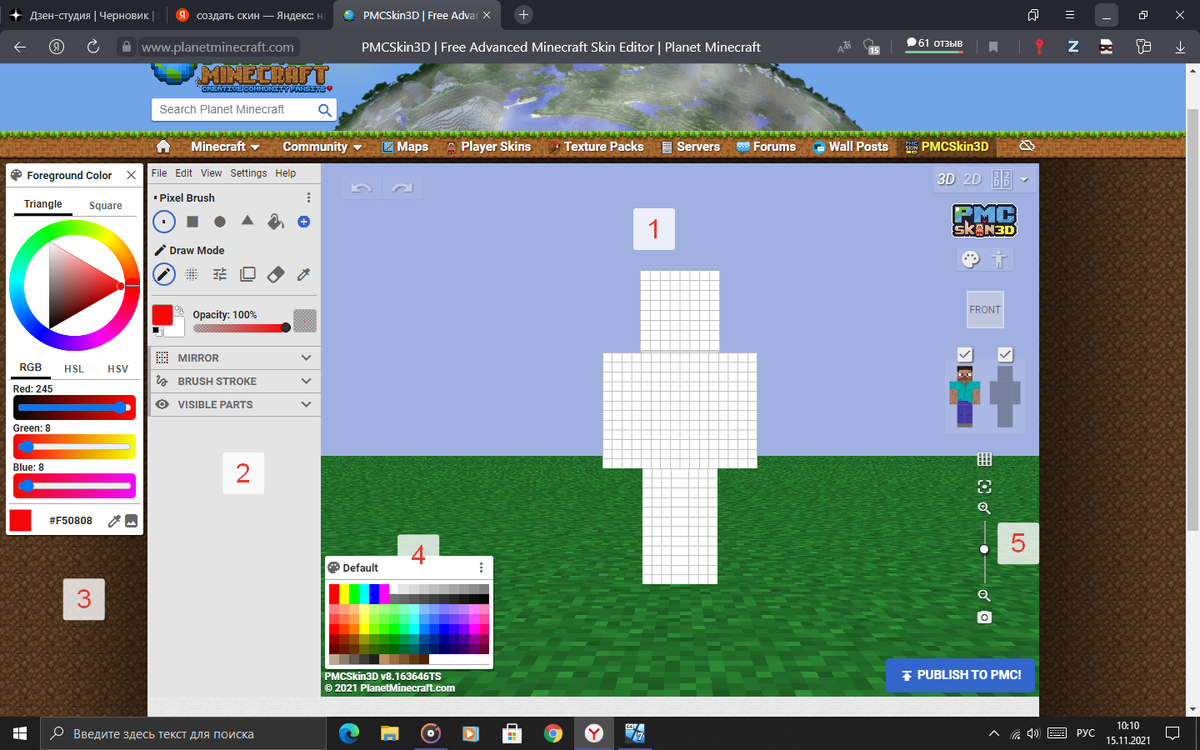Switch to the HSV color tab
The image size is (1200, 750).
(118, 368)
